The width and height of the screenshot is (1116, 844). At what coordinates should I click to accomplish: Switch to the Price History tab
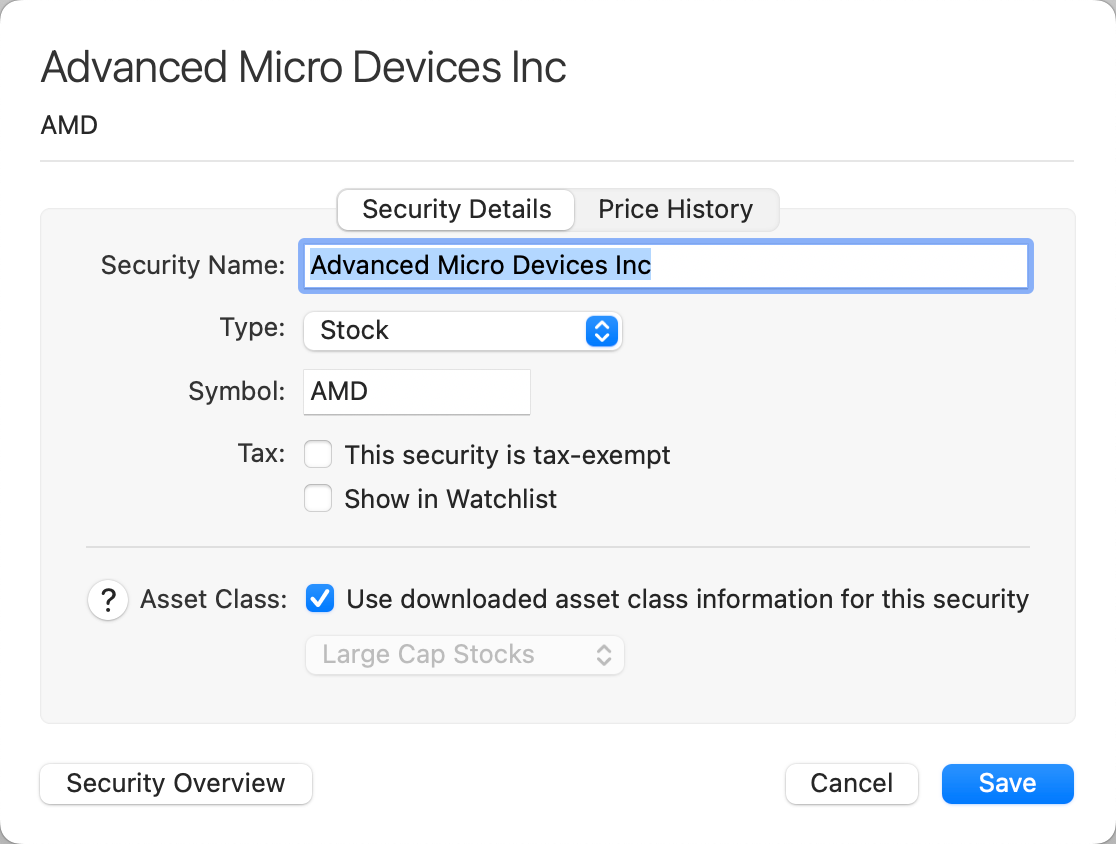[675, 210]
